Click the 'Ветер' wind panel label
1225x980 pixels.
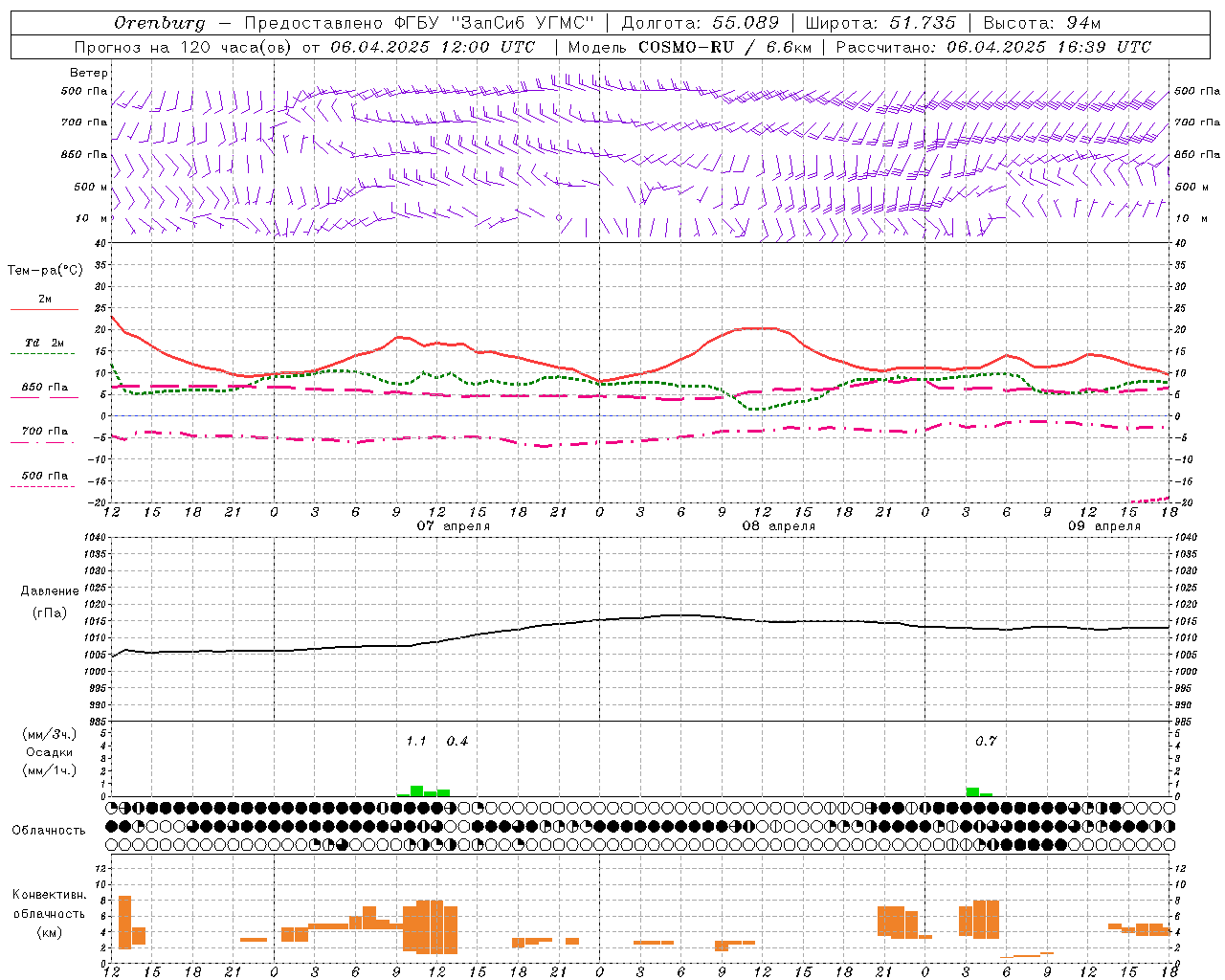89,73
